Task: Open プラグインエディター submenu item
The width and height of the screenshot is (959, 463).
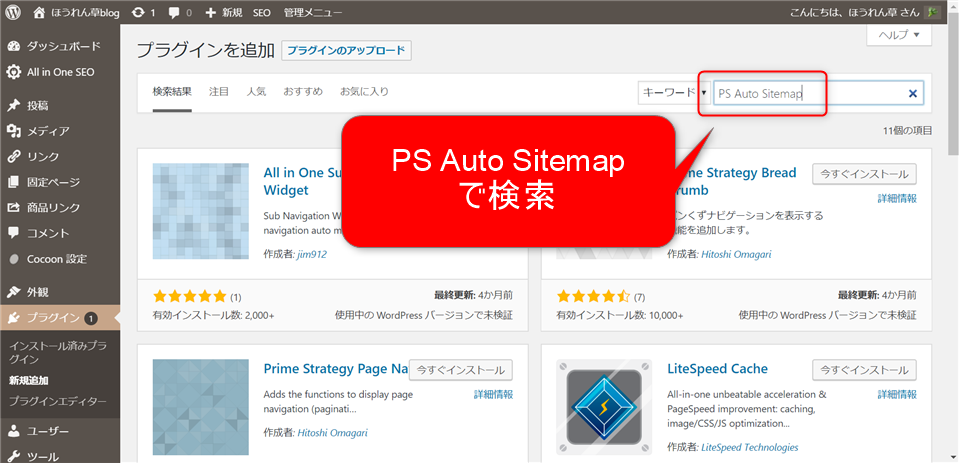Action: [x=57, y=402]
